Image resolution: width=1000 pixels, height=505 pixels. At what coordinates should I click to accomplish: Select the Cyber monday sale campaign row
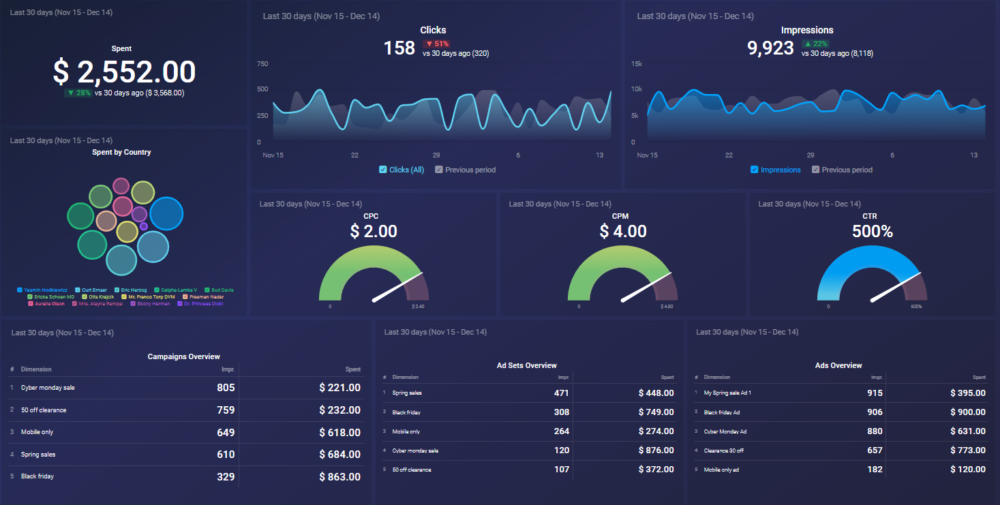tap(186, 388)
